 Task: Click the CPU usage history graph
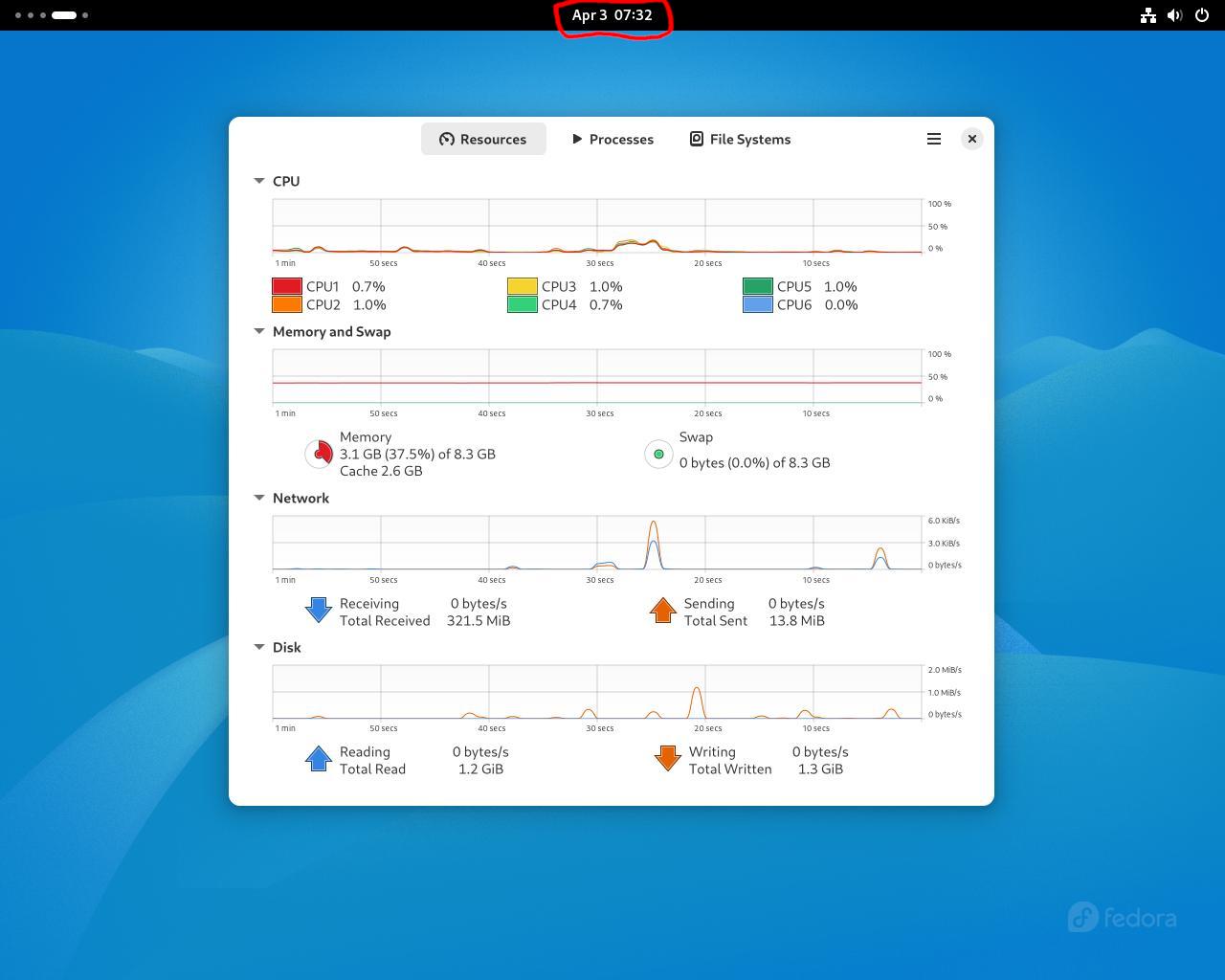pyautogui.click(x=597, y=226)
